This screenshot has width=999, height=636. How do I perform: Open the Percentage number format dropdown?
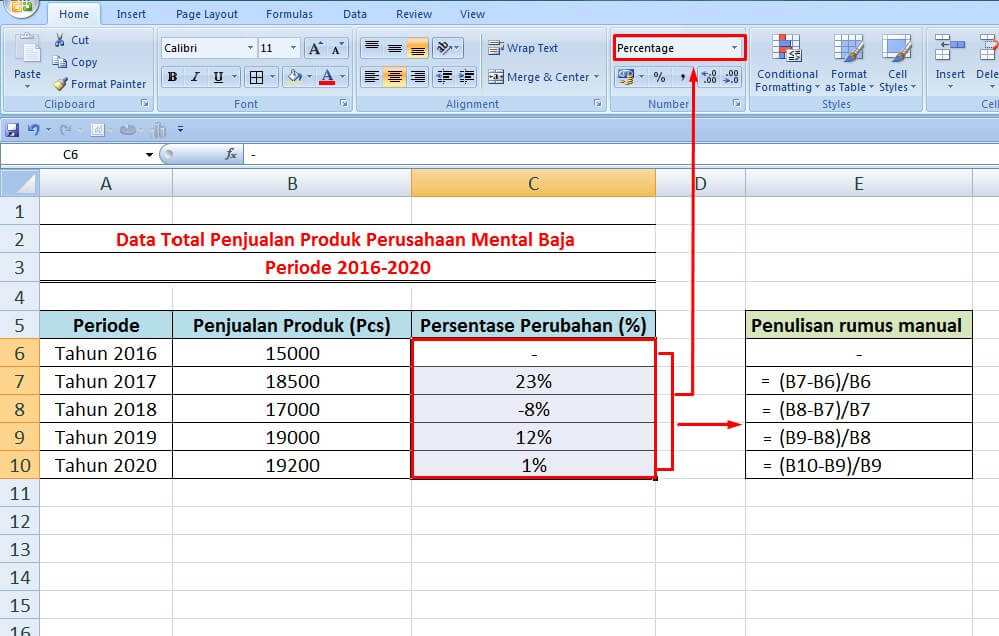pyautogui.click(x=736, y=47)
